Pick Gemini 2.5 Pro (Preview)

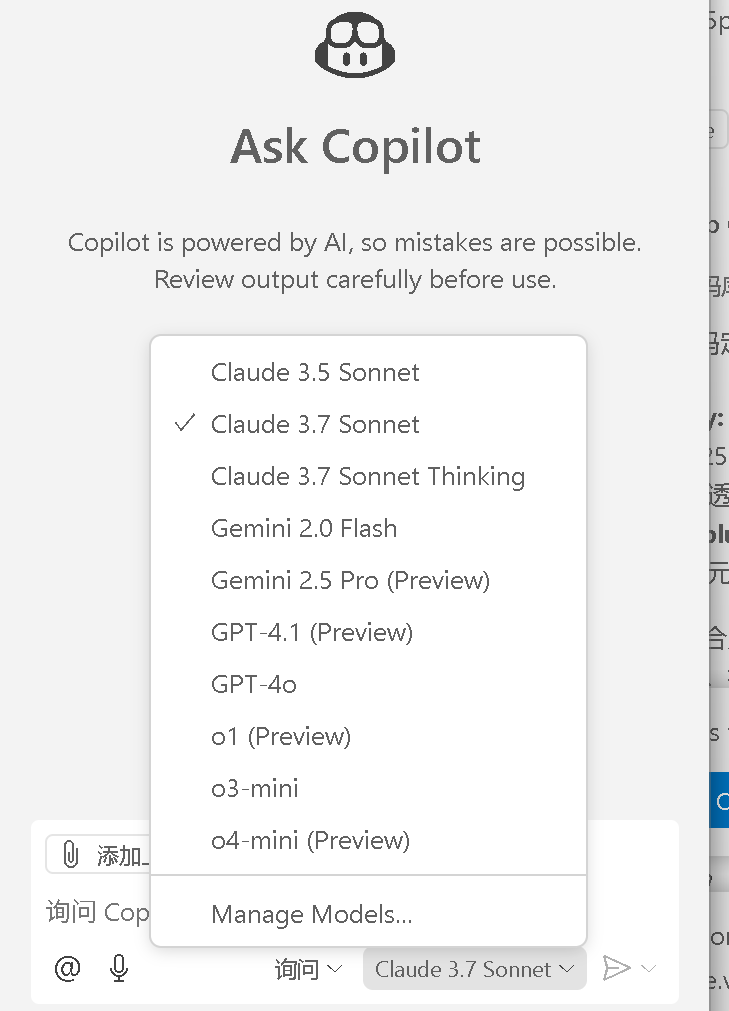pos(350,580)
